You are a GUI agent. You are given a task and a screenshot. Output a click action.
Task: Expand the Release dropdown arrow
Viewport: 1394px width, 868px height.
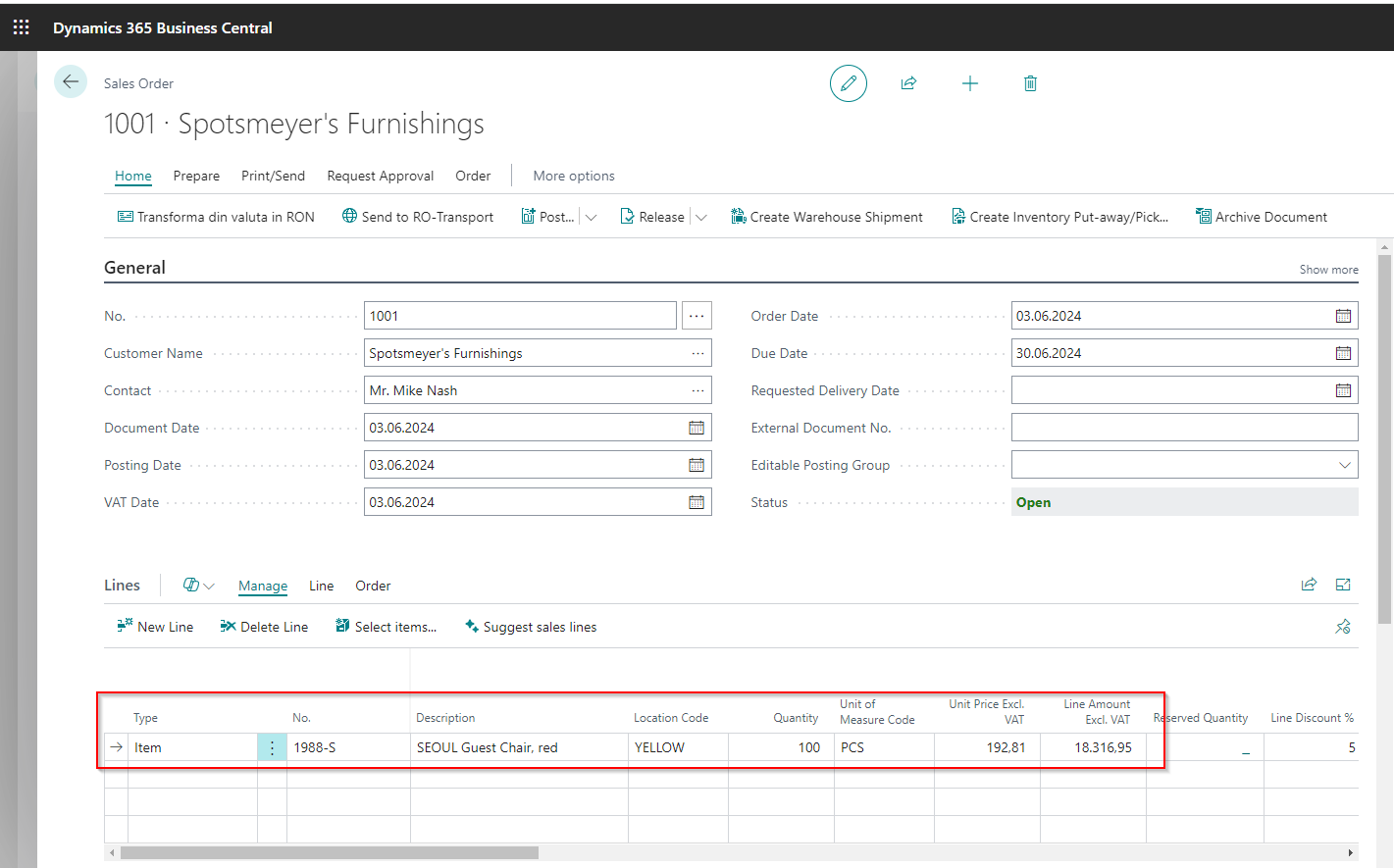click(x=700, y=218)
